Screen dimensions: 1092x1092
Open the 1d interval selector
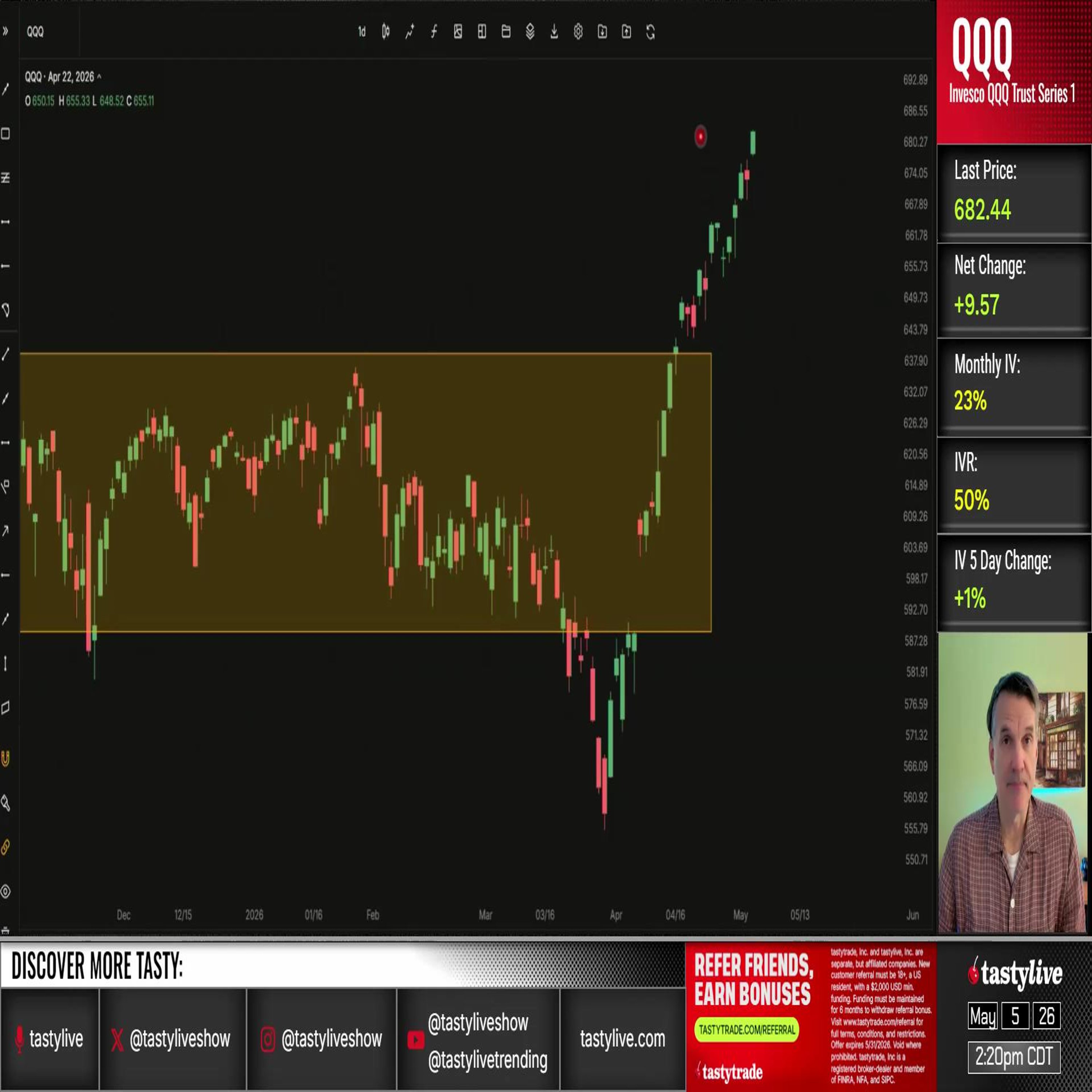362,32
